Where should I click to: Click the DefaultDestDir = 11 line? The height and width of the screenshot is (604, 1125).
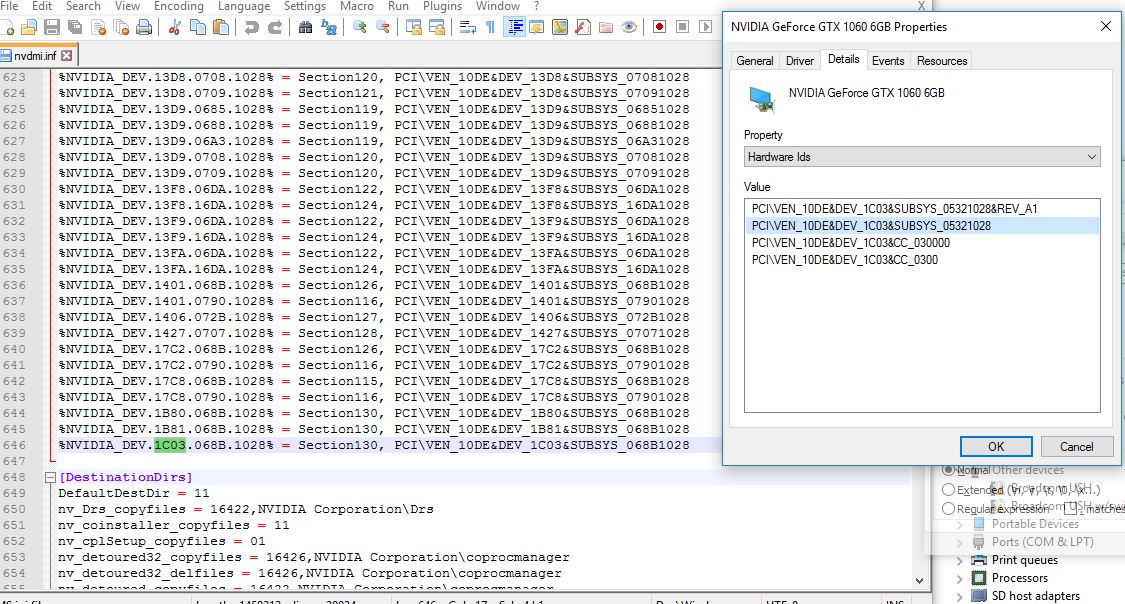pyautogui.click(x=133, y=494)
